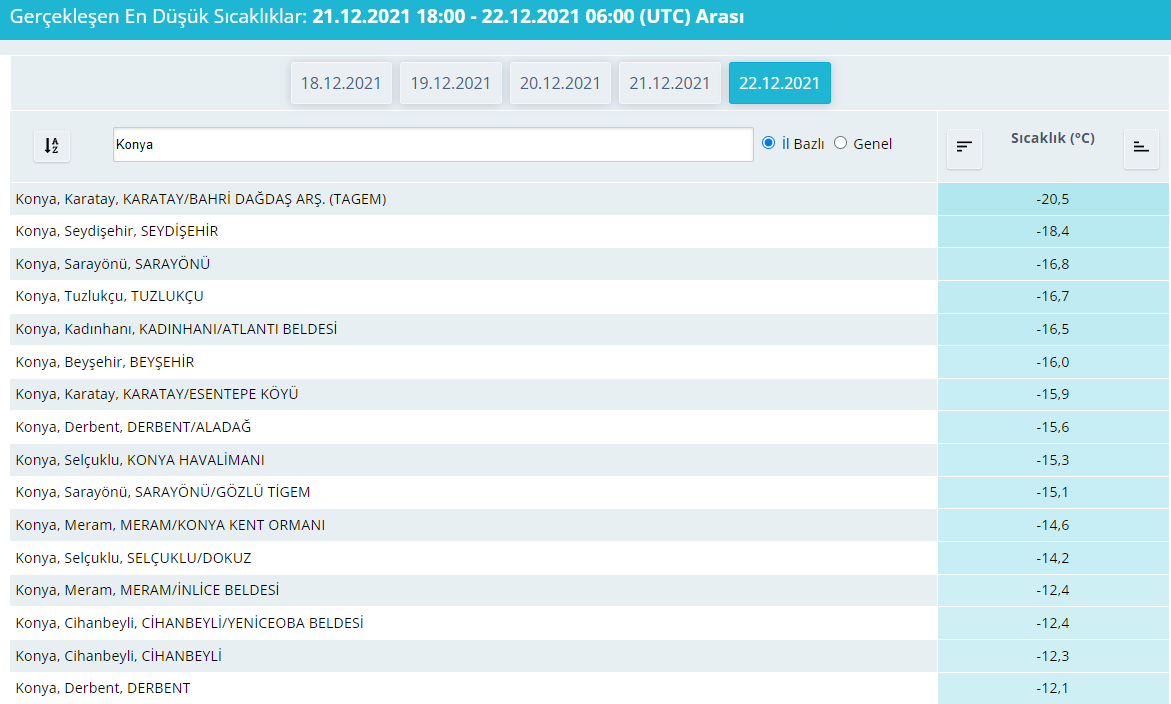This screenshot has height=704, width=1171.
Task: Open the 19.12.2021 date tab
Action: 451,83
